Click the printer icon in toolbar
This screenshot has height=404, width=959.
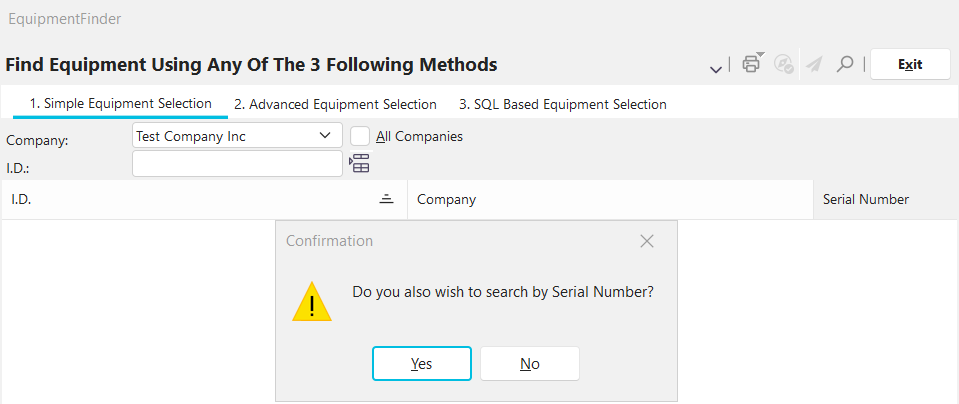click(750, 65)
